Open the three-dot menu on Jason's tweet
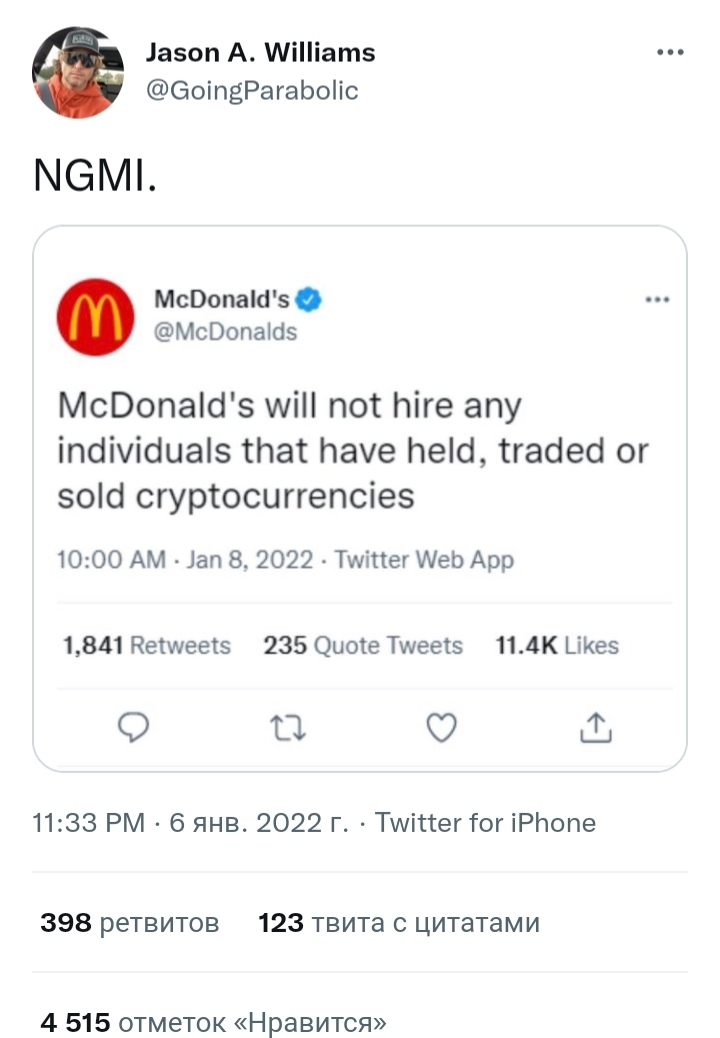 (x=669, y=53)
